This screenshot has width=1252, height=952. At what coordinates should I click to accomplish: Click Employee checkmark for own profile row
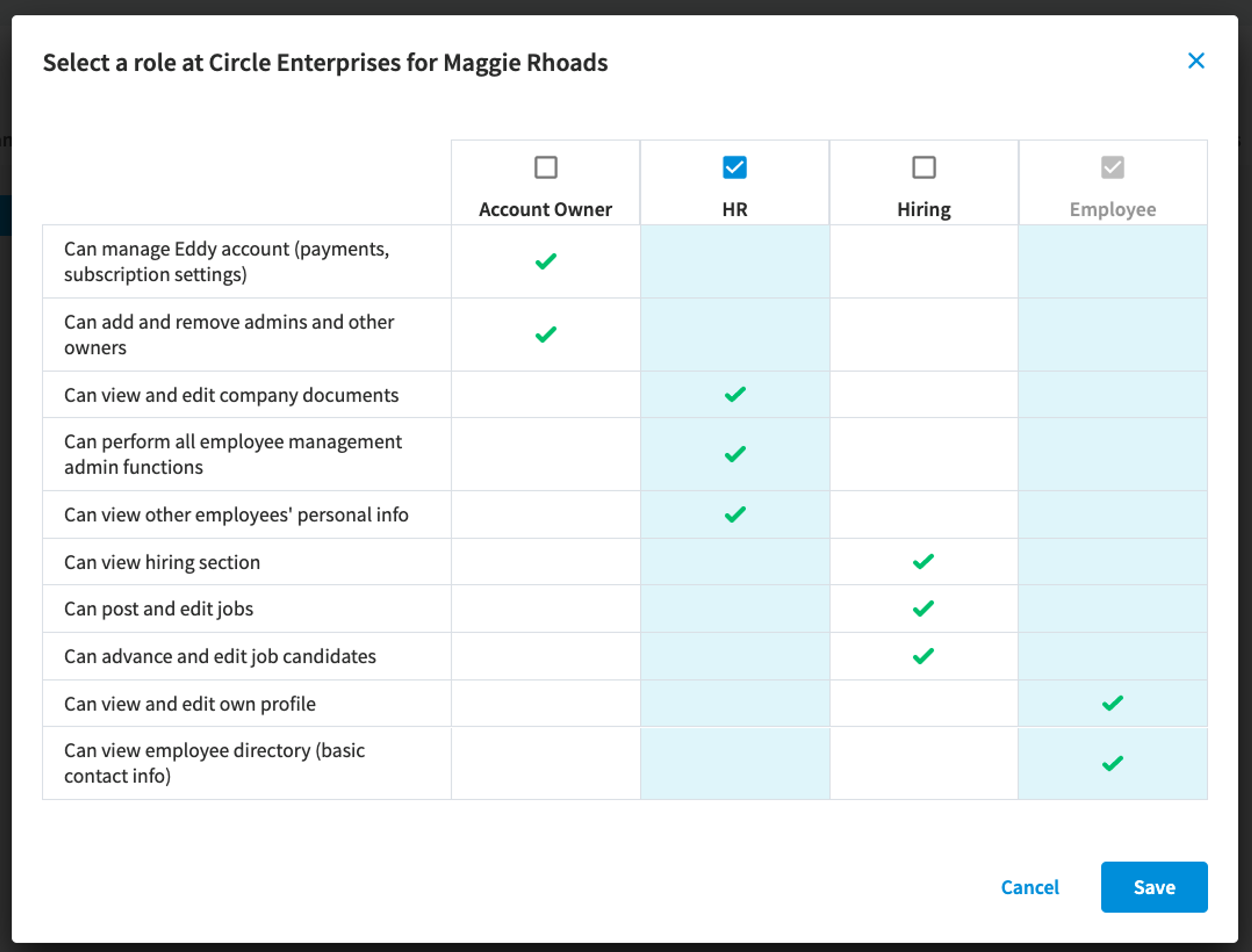1112,703
